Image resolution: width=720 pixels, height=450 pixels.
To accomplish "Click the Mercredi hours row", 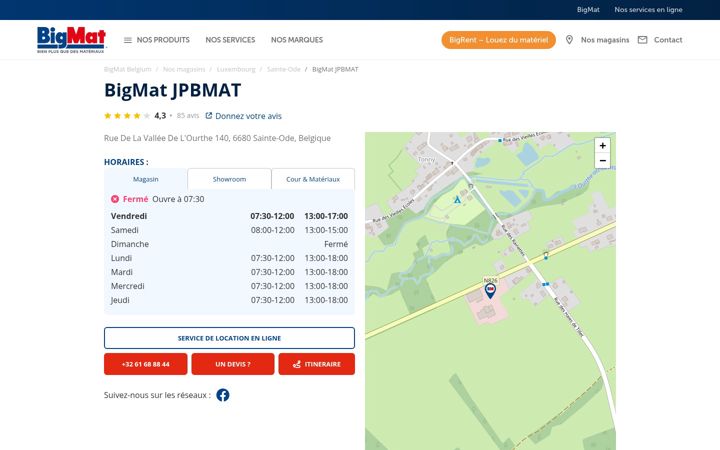I will [x=229, y=286].
